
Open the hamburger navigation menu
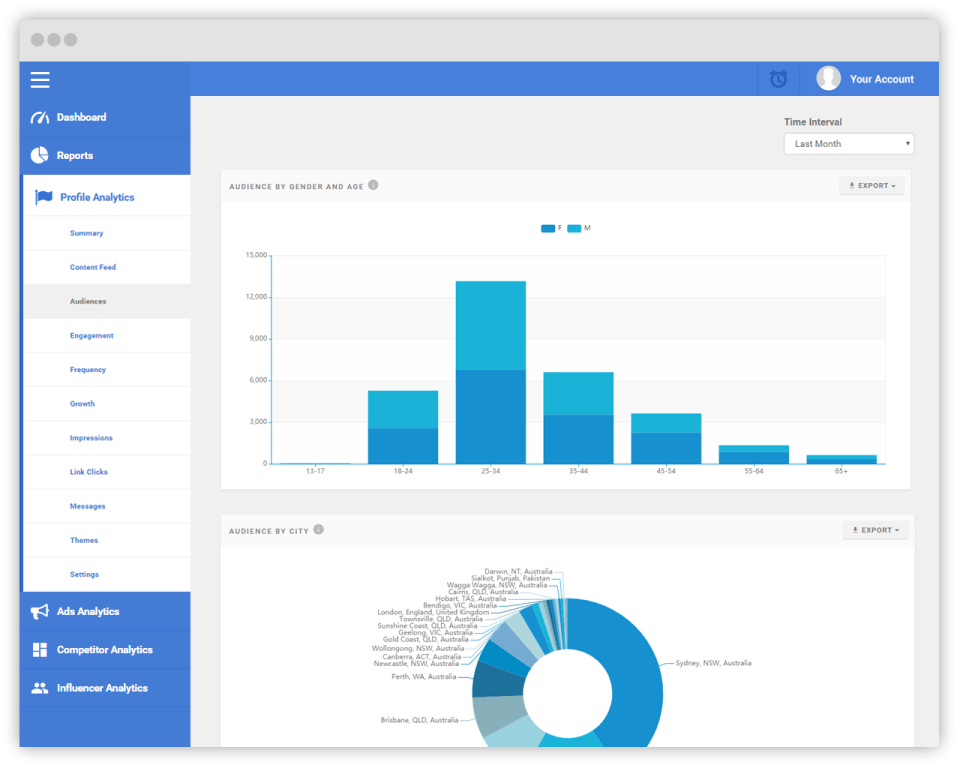pos(40,80)
